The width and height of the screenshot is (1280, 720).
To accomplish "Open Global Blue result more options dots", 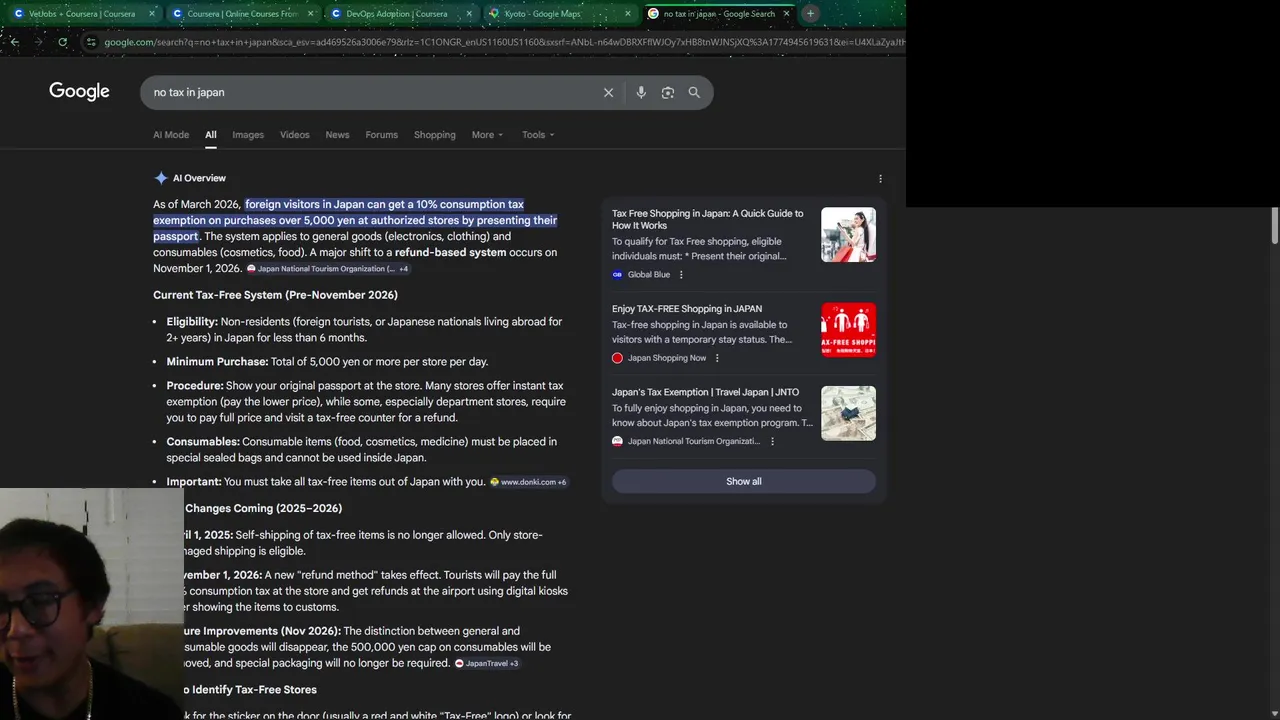I will pyautogui.click(x=682, y=275).
